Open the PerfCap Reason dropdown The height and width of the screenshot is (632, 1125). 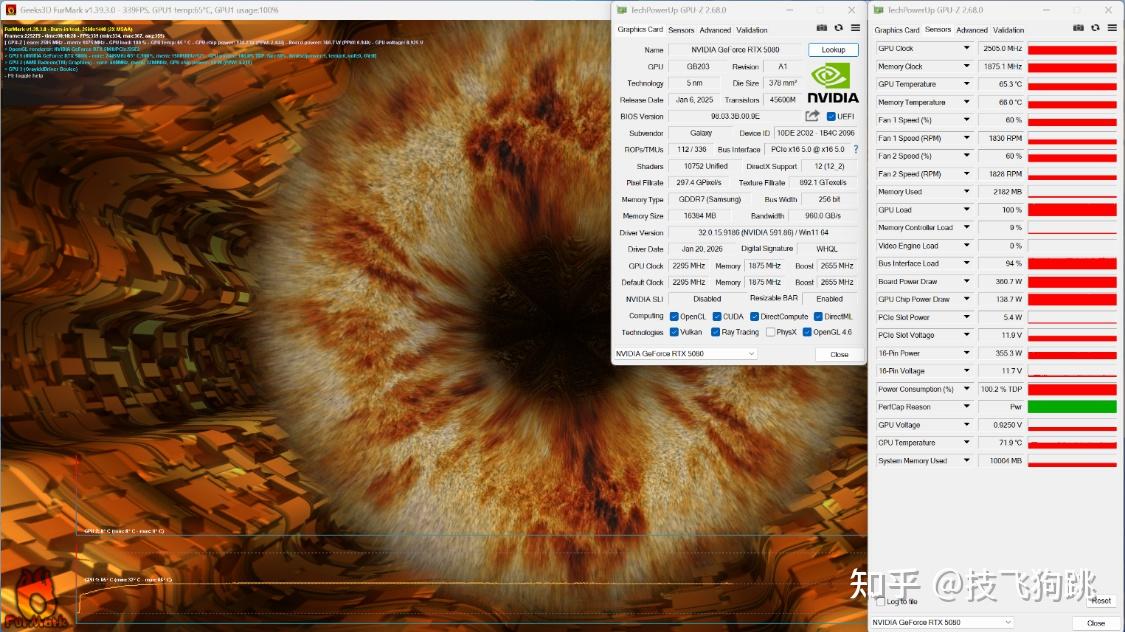(x=966, y=407)
